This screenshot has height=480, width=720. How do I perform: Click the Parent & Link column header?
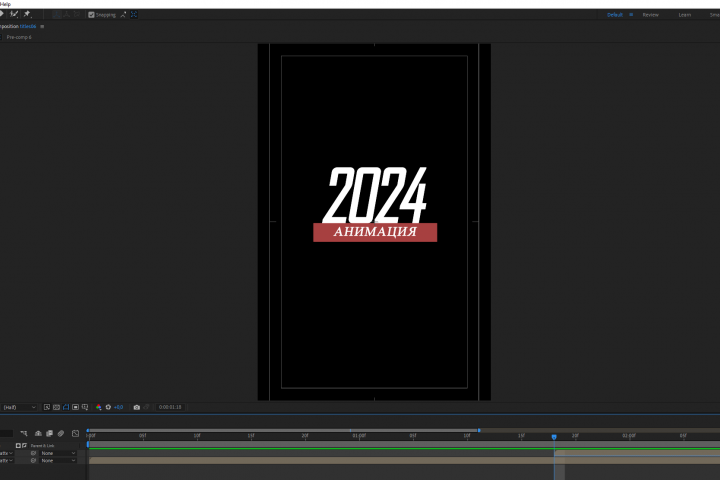[42, 446]
